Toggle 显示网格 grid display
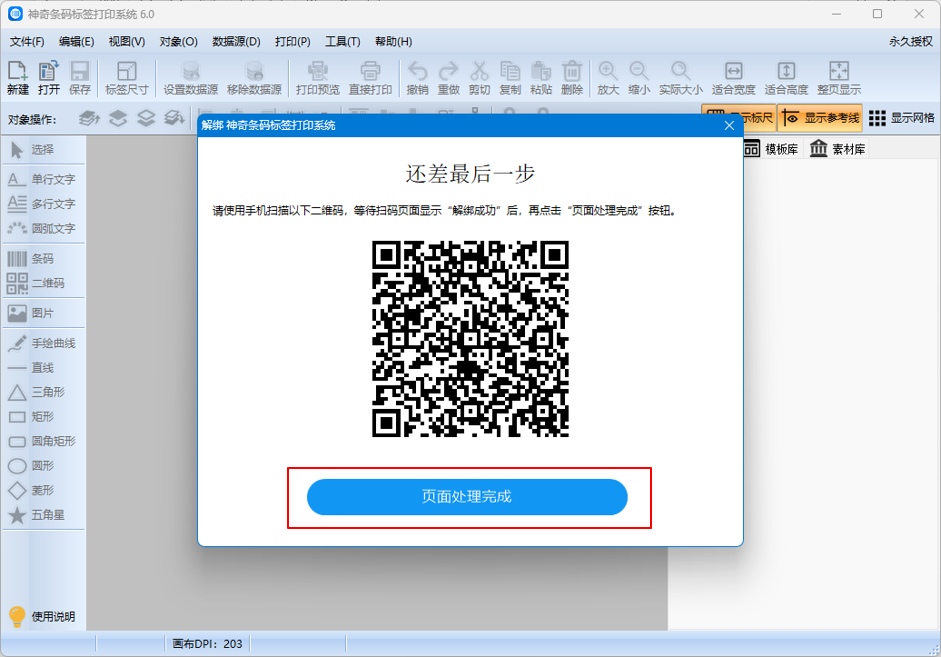 901,118
